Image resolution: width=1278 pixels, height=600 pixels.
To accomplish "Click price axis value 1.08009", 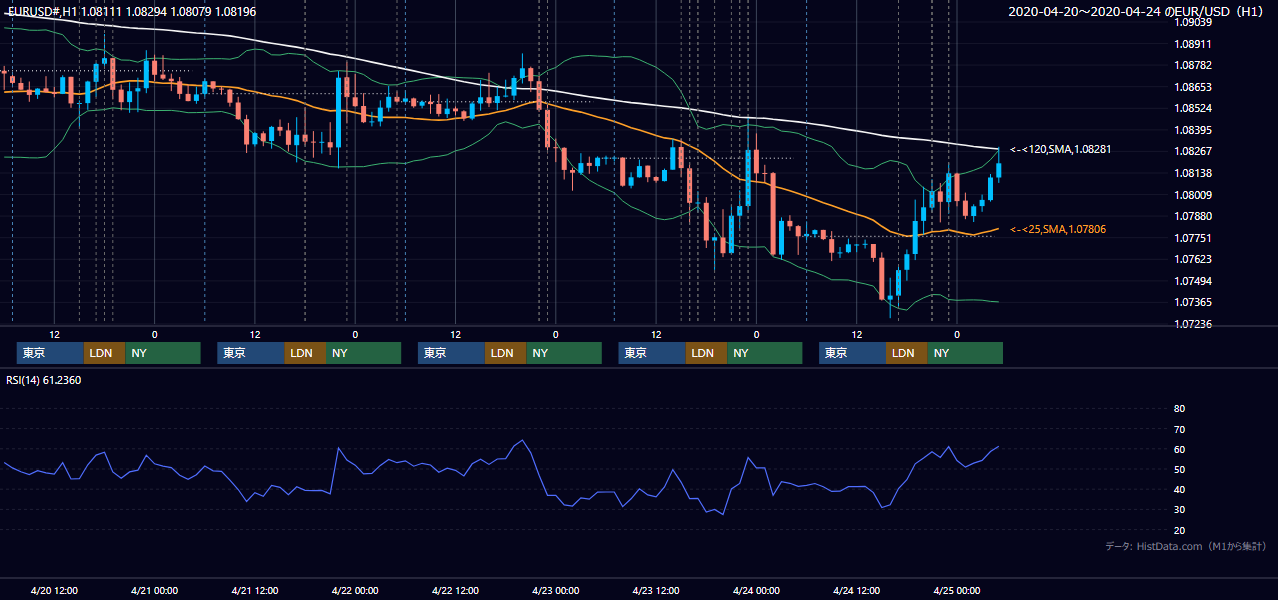I will 1192,195.
